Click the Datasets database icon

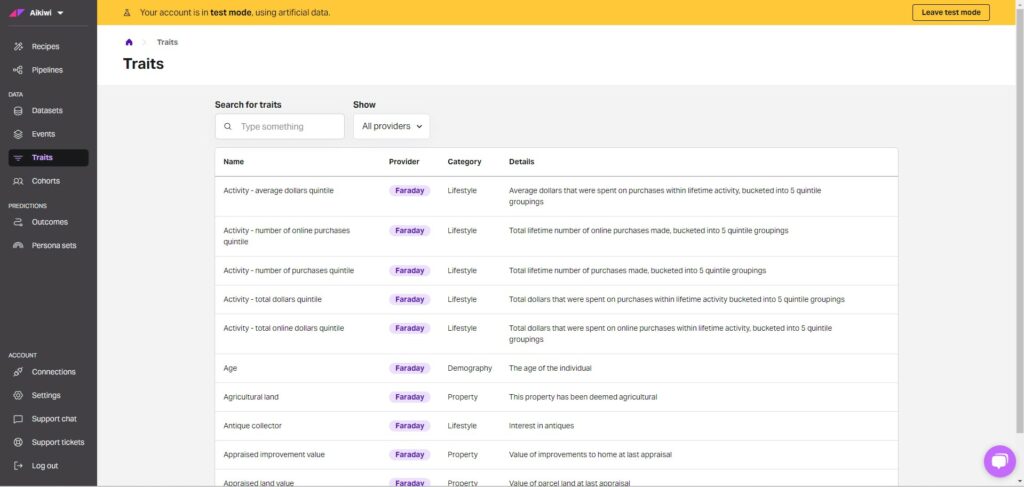(18, 111)
